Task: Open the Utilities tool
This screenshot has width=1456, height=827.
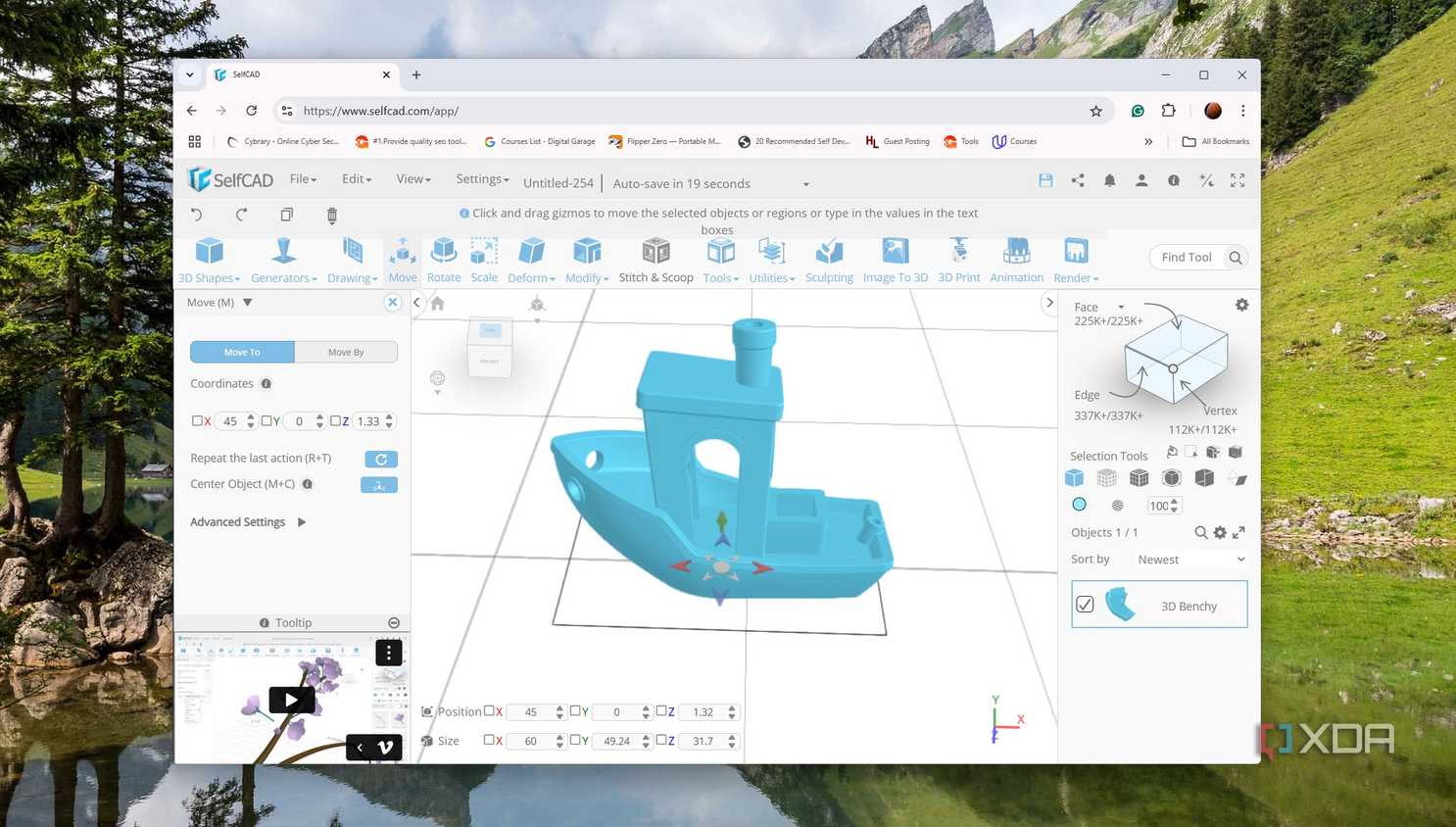Action: pos(772,261)
